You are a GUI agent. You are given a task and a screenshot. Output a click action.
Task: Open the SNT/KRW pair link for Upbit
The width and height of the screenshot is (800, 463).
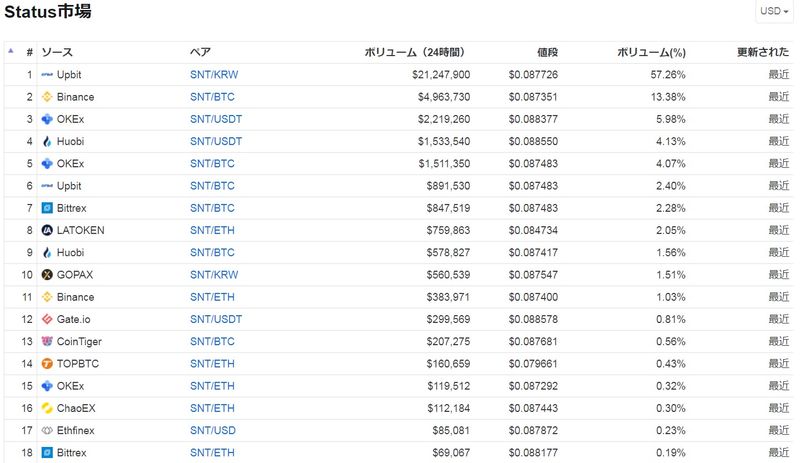(214, 75)
